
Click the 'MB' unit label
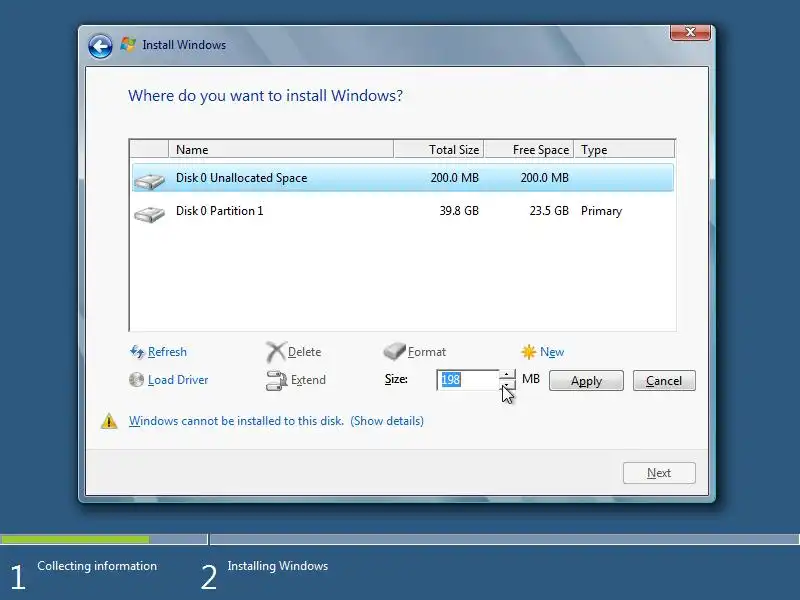531,379
